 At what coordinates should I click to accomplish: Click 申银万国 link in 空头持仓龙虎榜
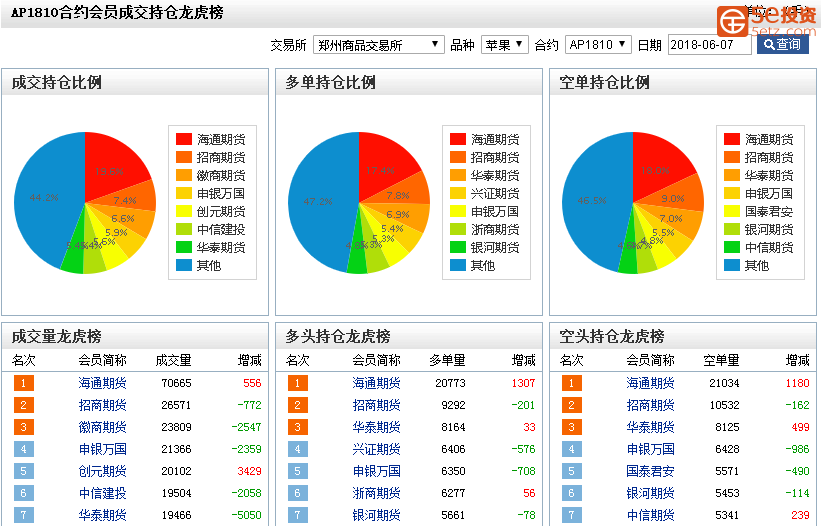650,449
